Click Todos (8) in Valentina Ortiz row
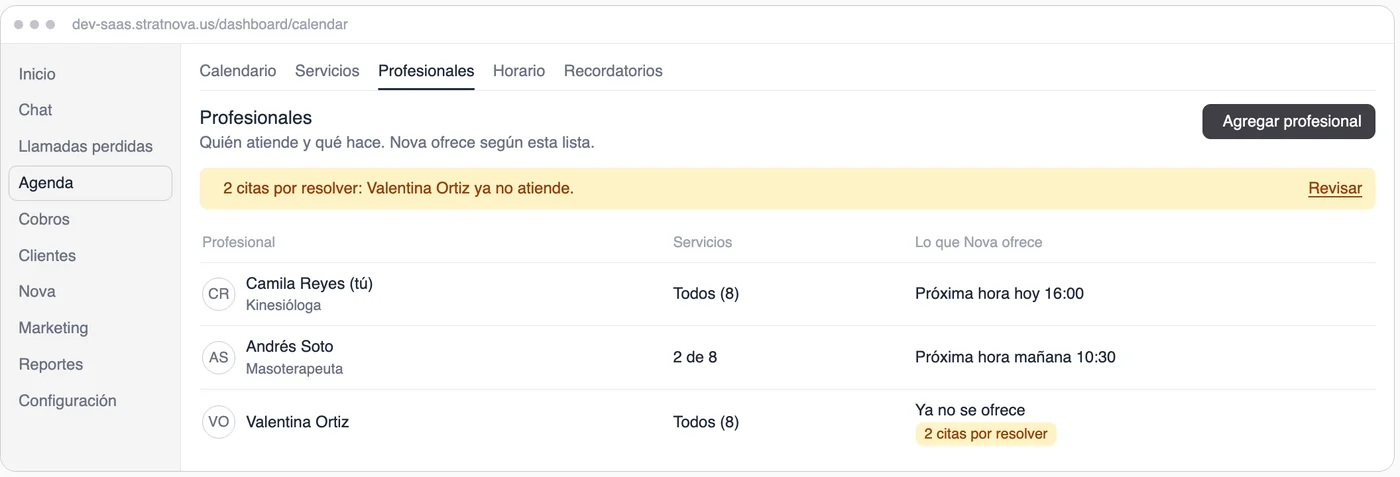Screen dimensions: 1400x477 pyautogui.click(x=706, y=421)
